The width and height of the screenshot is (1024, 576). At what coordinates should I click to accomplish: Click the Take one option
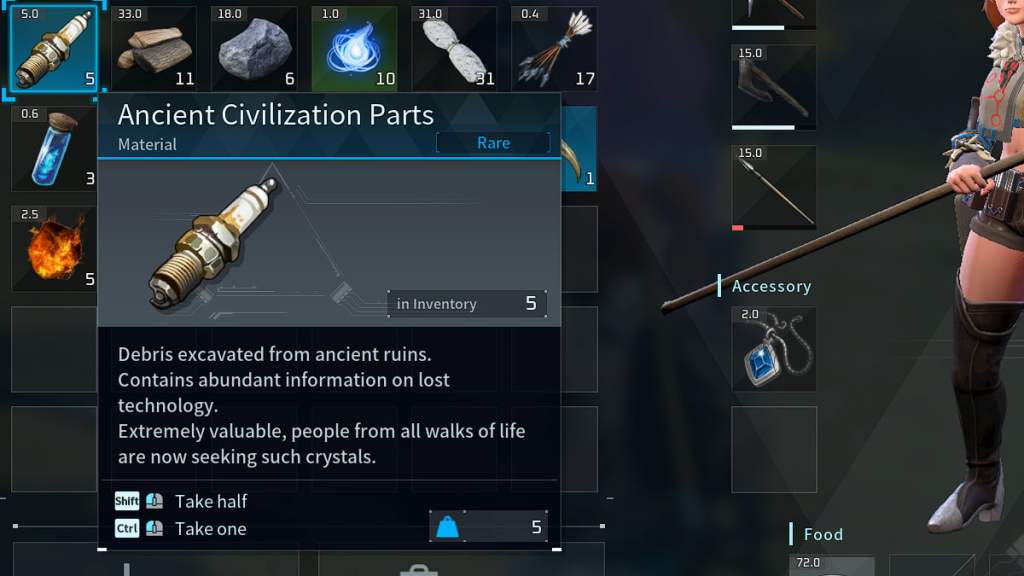tap(210, 529)
